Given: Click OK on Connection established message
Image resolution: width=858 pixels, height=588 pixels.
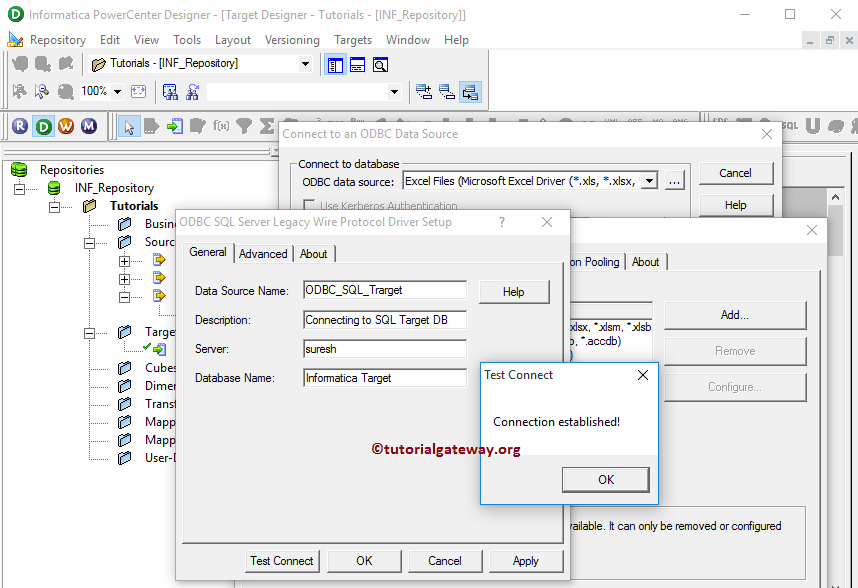Looking at the screenshot, I should click(605, 480).
